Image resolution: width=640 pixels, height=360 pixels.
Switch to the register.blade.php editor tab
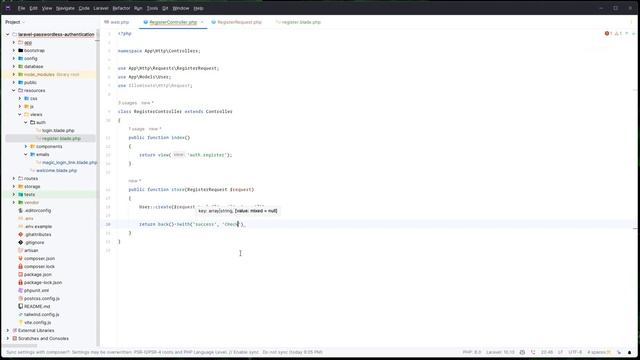(298, 22)
